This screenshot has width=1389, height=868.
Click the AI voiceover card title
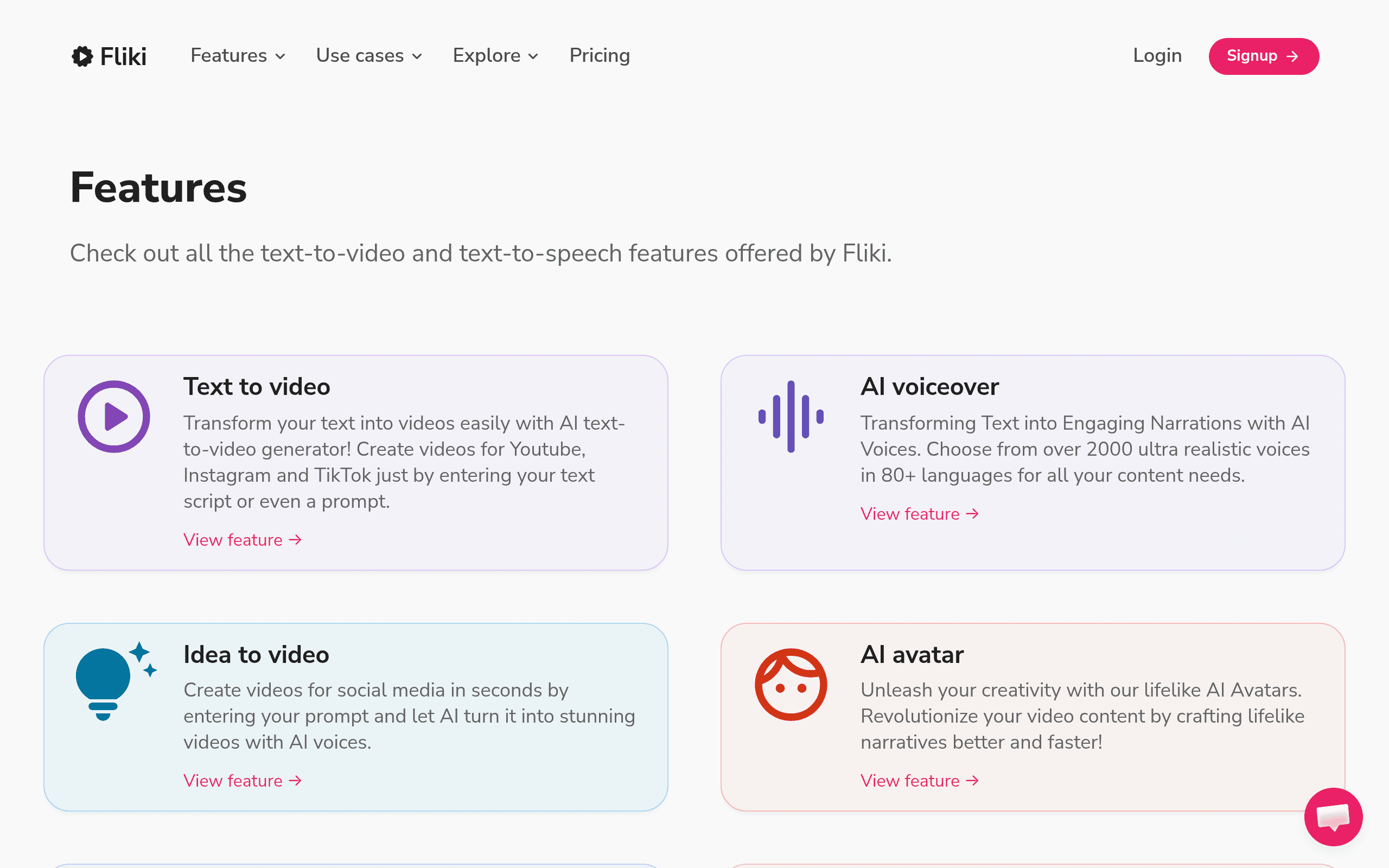coord(930,386)
